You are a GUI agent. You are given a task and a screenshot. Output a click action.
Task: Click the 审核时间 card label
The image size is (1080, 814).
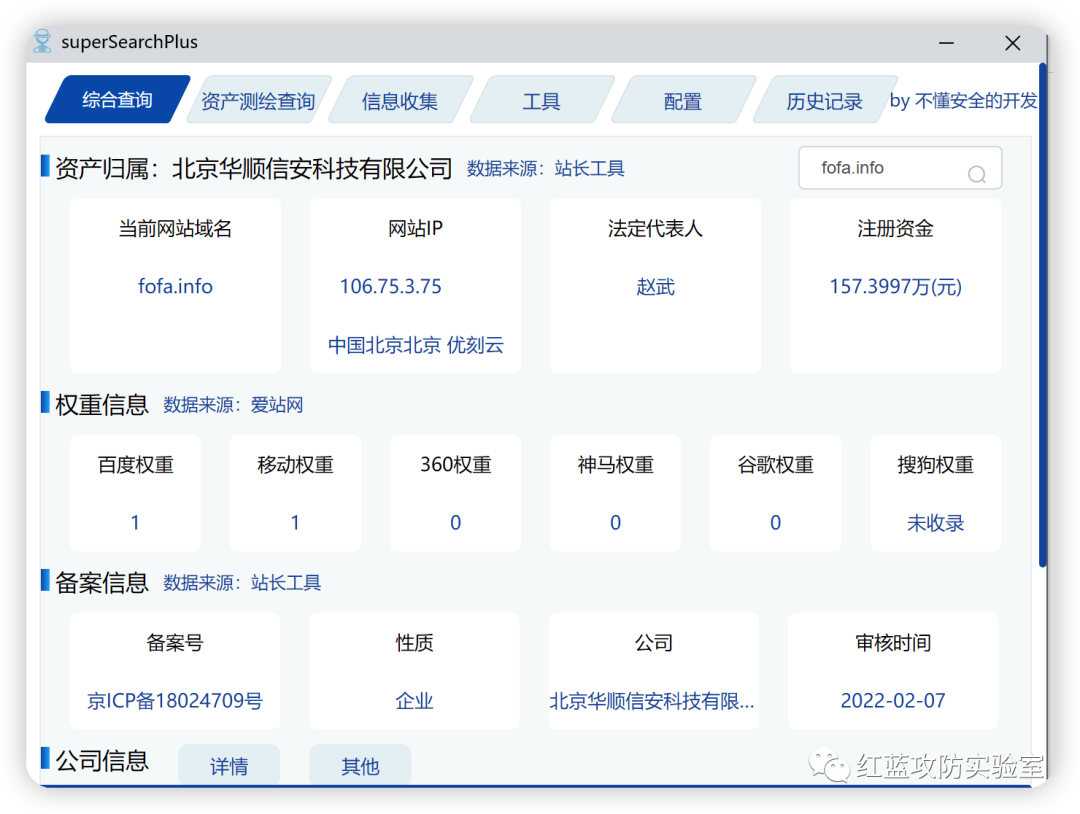point(893,643)
